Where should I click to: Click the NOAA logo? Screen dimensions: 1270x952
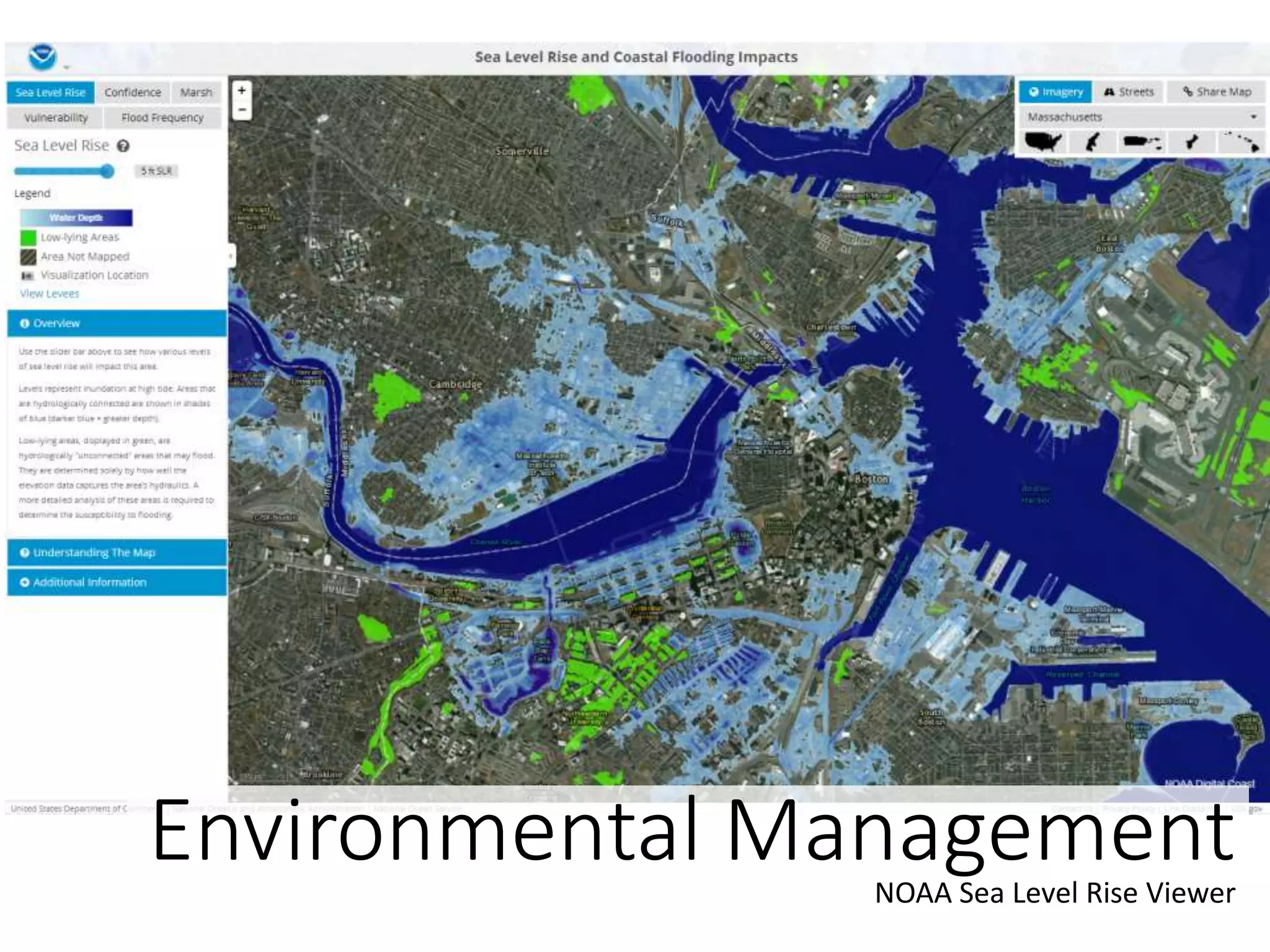tap(42, 57)
